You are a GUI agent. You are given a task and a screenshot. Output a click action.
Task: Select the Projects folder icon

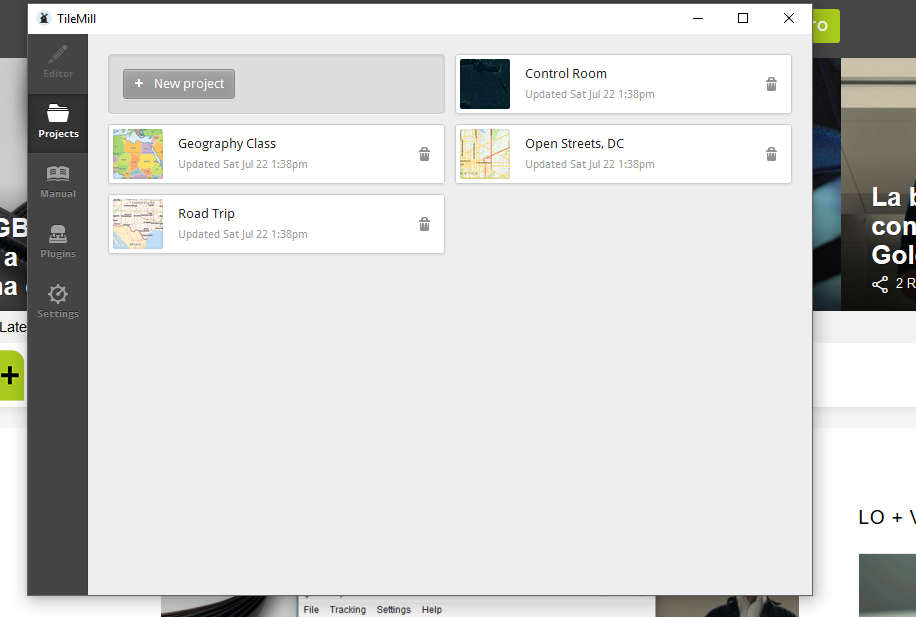(x=58, y=113)
